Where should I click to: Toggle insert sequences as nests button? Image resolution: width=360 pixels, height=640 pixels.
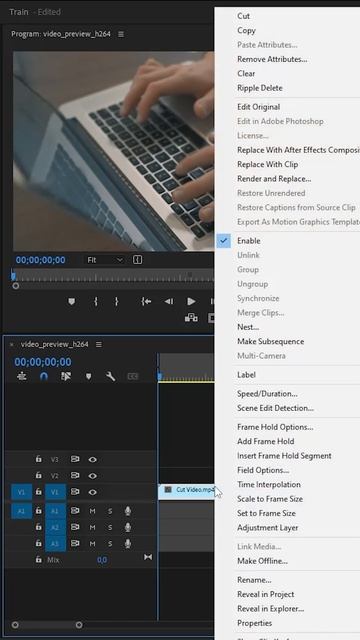[22, 376]
